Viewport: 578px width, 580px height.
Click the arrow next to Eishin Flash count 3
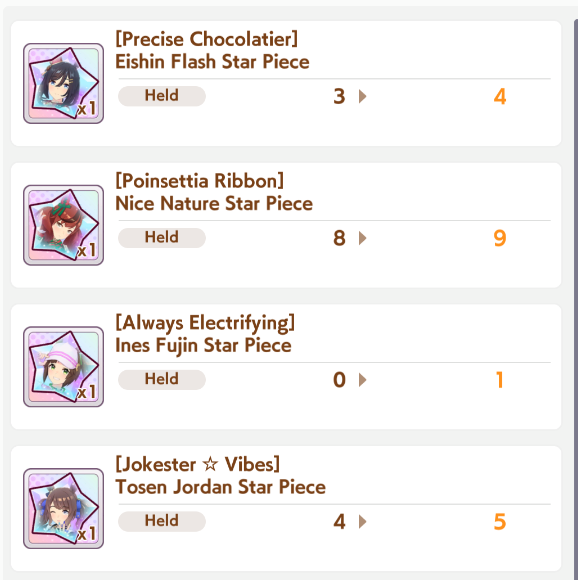click(x=362, y=96)
